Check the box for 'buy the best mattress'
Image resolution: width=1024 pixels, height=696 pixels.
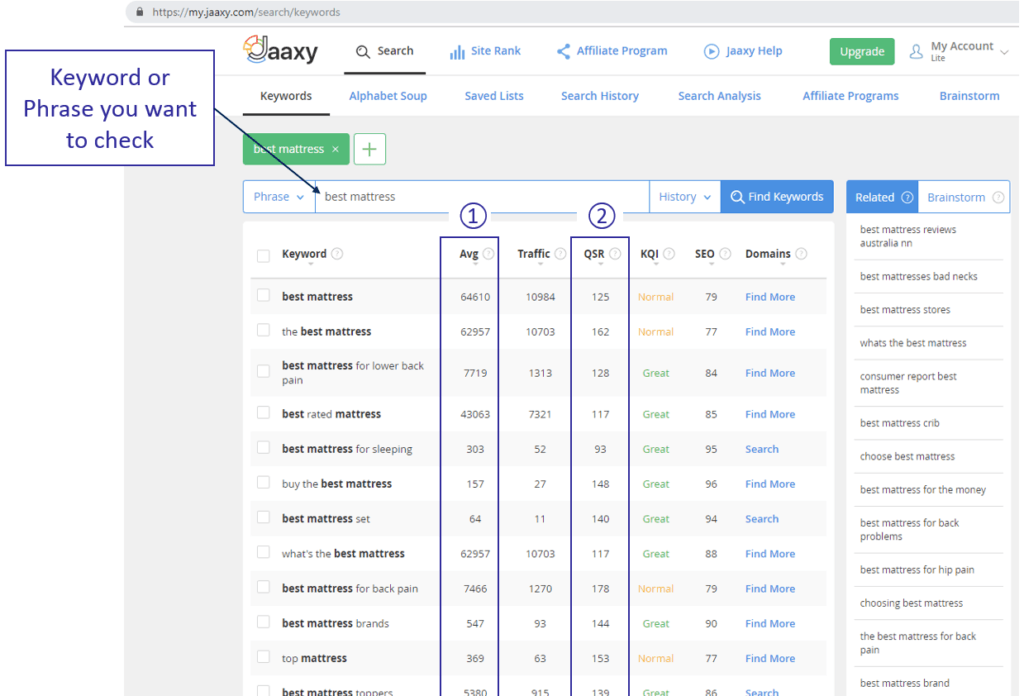click(x=263, y=482)
